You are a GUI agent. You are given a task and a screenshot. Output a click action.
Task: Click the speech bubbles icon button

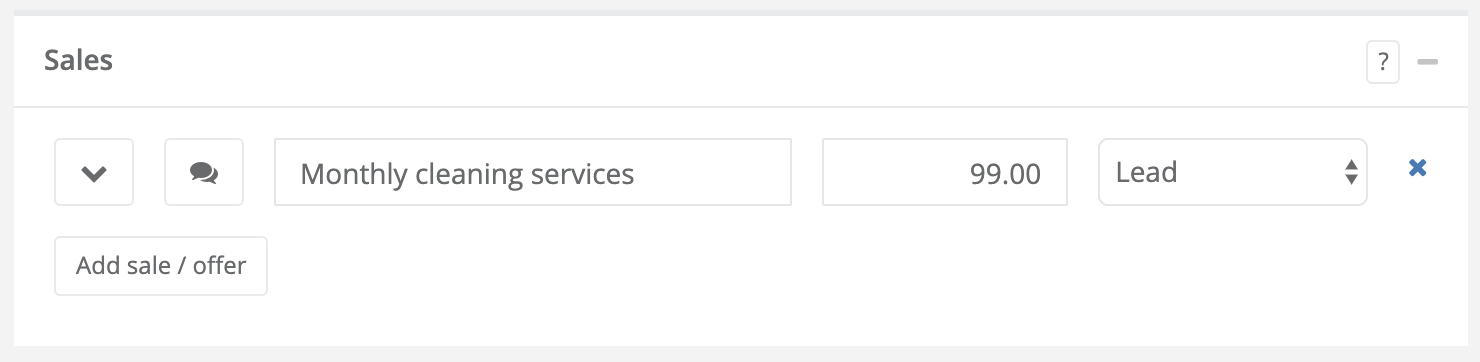[x=204, y=172]
